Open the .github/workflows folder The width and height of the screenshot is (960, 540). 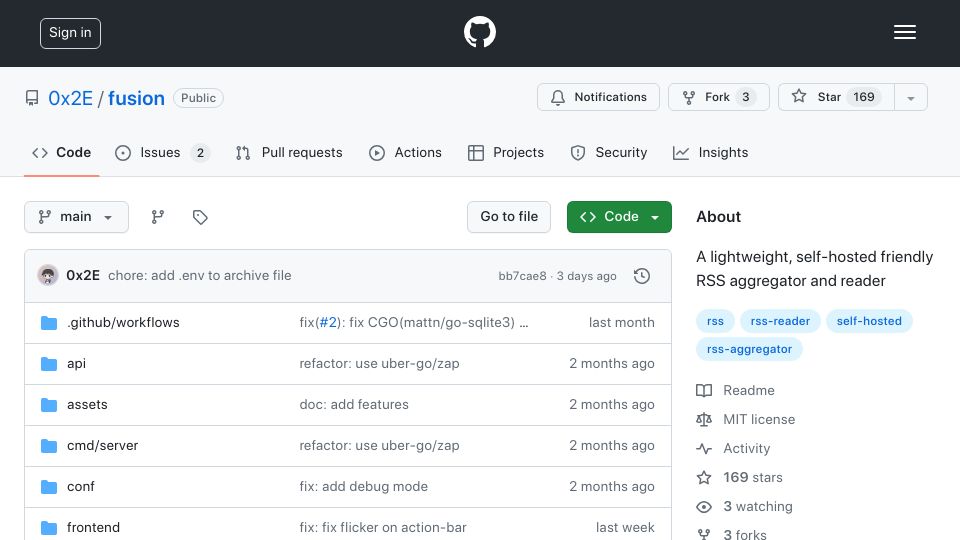123,323
